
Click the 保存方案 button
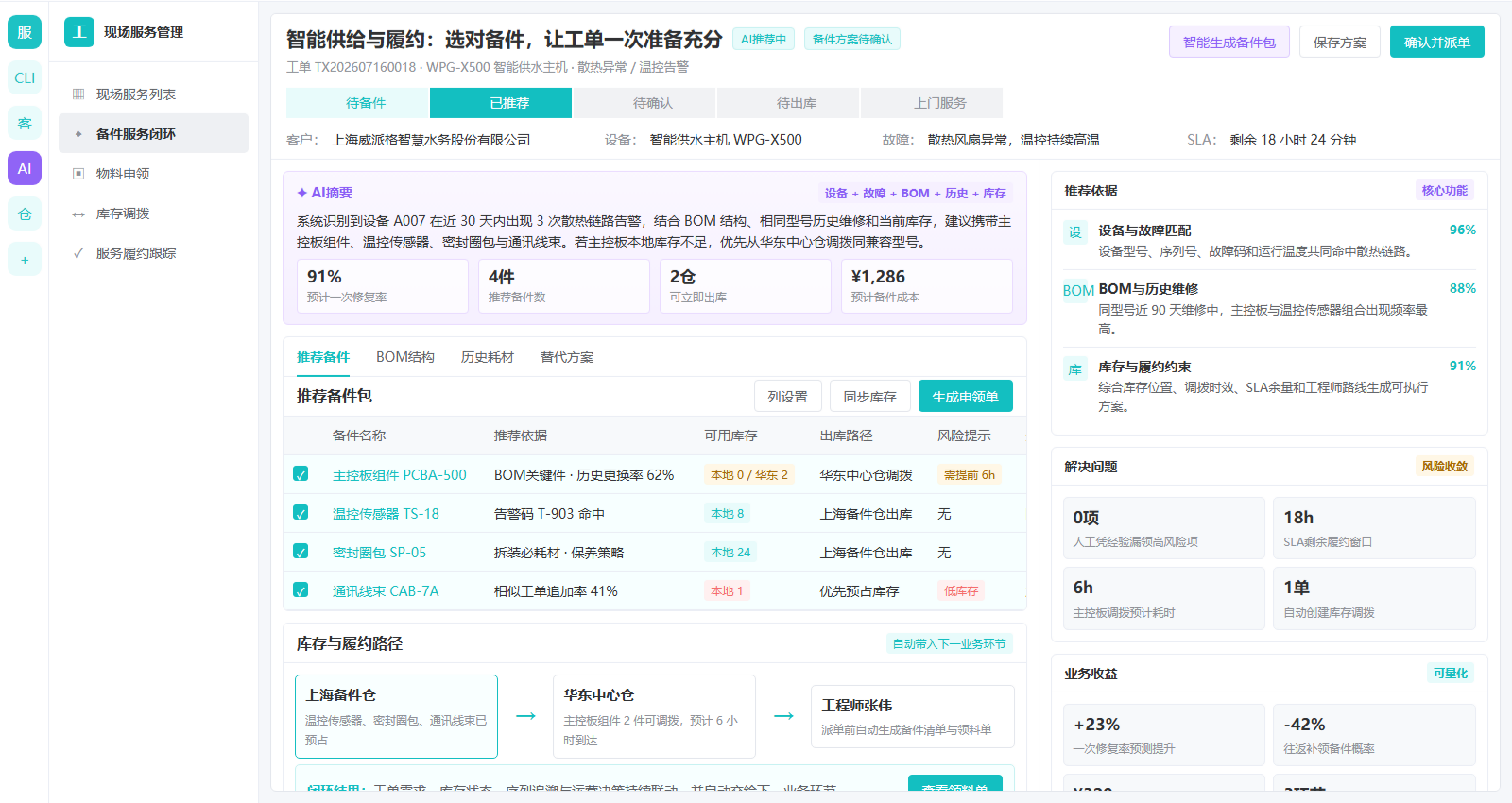click(x=1340, y=42)
